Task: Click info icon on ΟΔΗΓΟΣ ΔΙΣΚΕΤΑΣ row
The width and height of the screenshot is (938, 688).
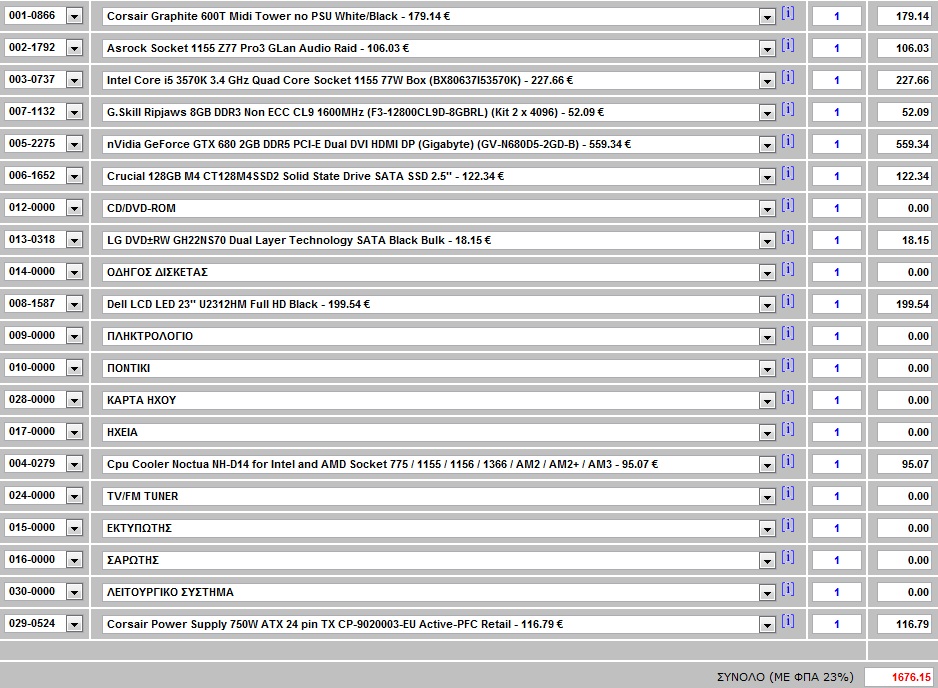Action: click(x=788, y=269)
